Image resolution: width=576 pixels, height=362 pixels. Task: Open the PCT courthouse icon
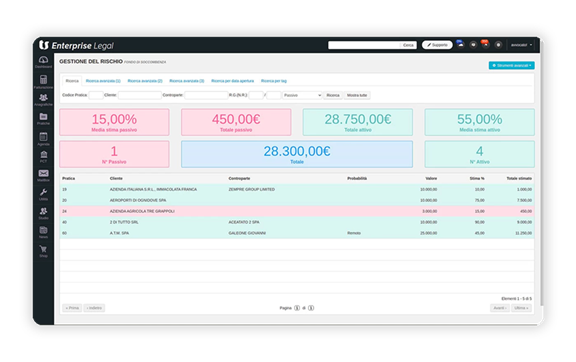click(43, 154)
